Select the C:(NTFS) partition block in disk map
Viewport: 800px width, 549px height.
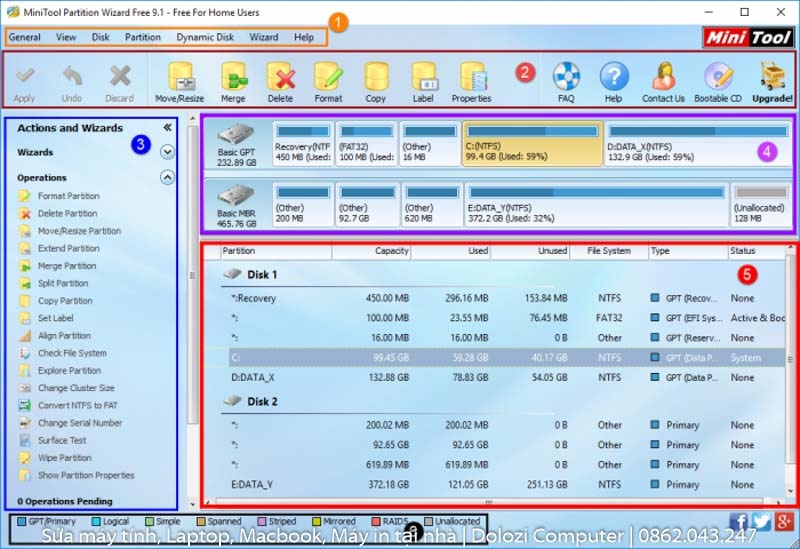tap(532, 144)
